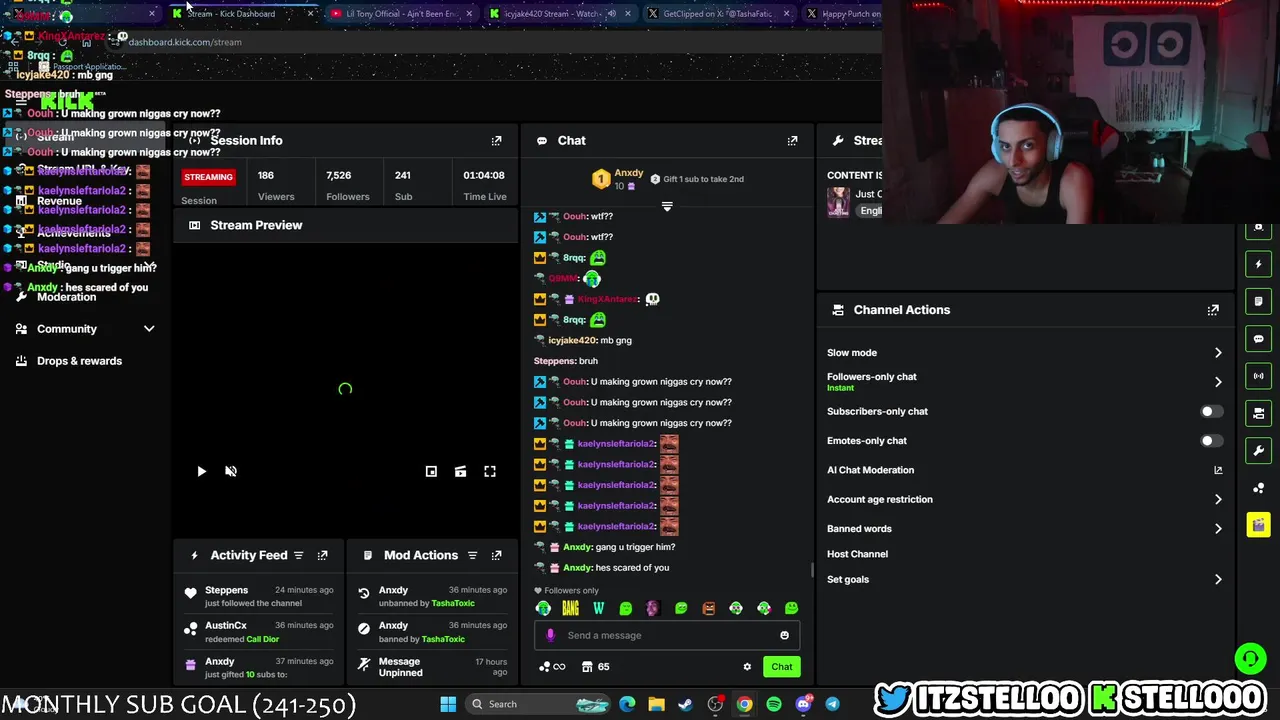The width and height of the screenshot is (1280, 720).
Task: Open the chat bubble shortcut in sidebar
Action: coord(1258,339)
